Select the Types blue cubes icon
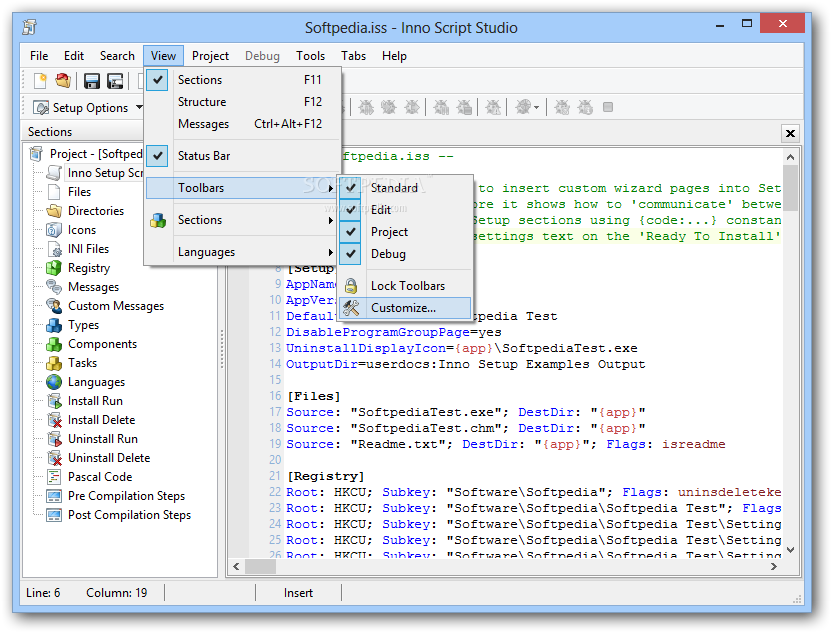Image resolution: width=832 pixels, height=633 pixels. point(54,325)
